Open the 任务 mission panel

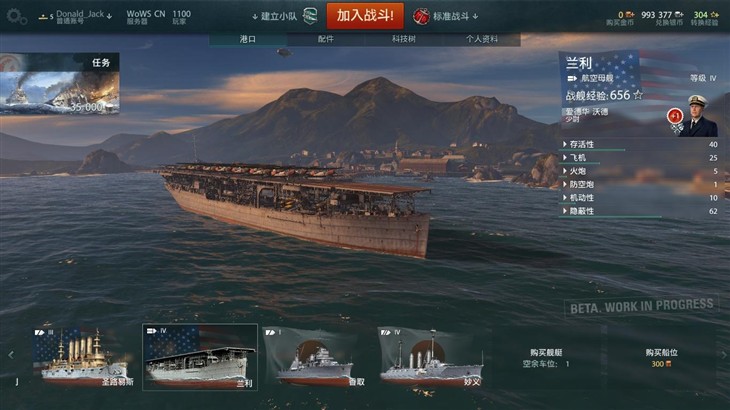[60, 83]
